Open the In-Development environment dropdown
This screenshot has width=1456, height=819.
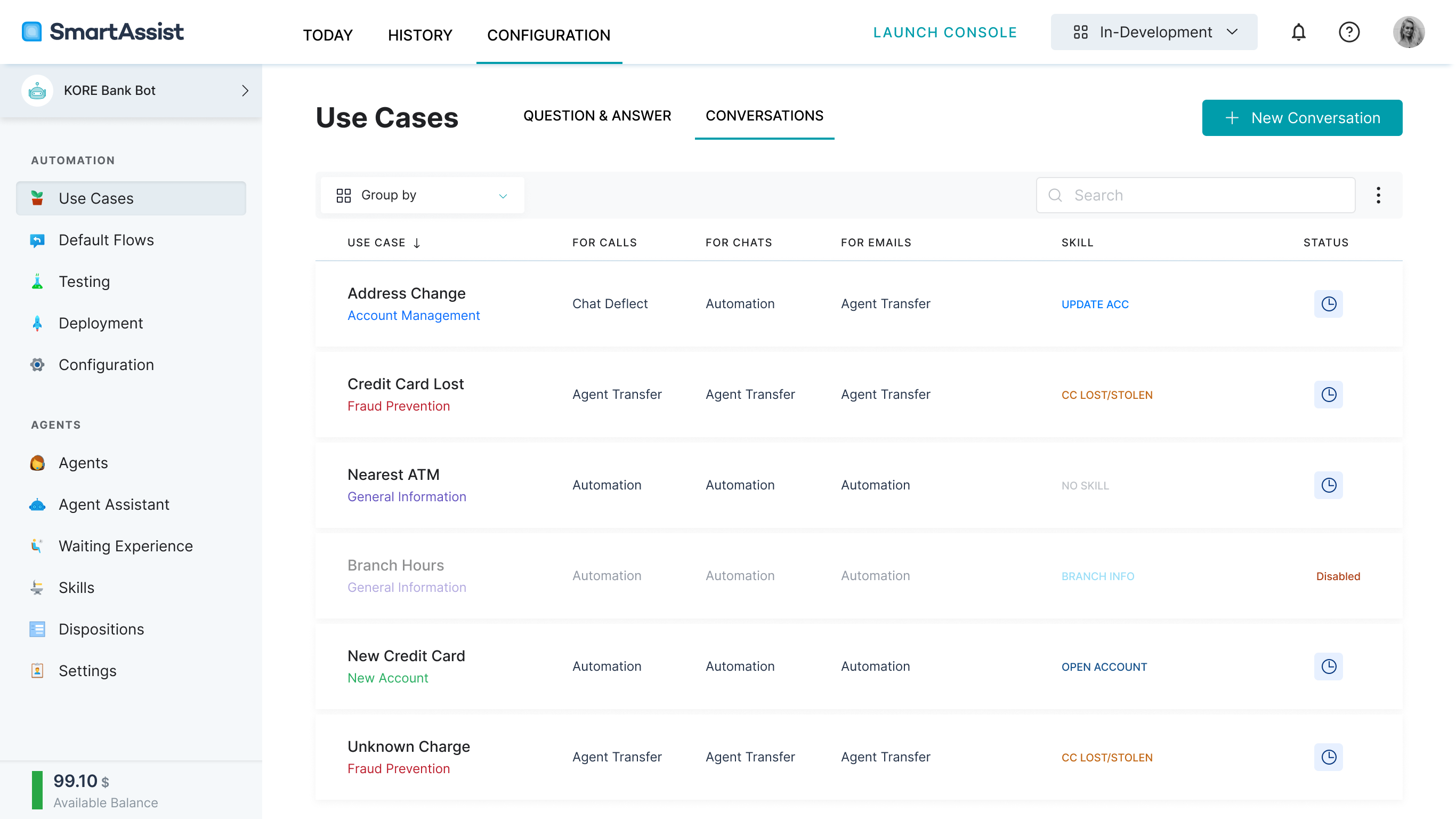coord(1154,32)
